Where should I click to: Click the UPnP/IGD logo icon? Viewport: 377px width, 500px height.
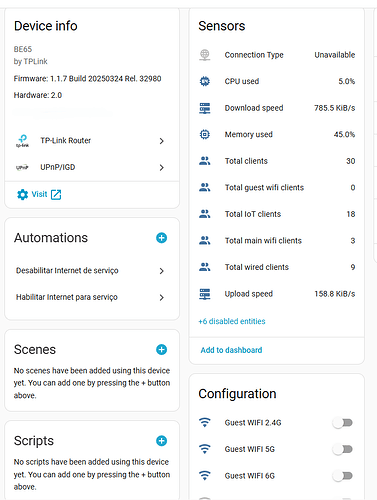click(22, 167)
